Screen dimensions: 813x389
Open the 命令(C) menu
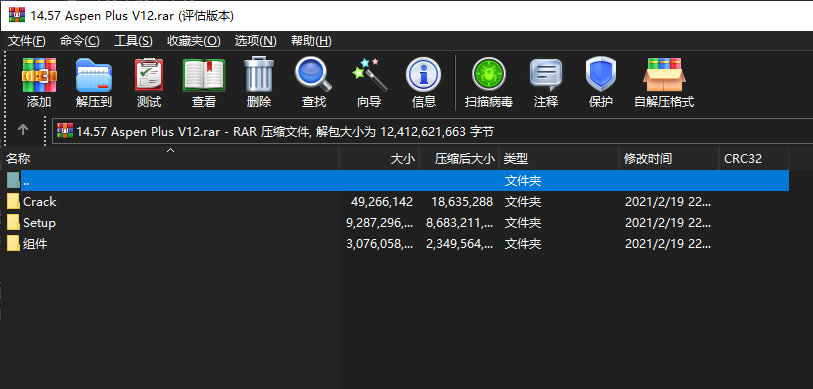click(x=80, y=41)
